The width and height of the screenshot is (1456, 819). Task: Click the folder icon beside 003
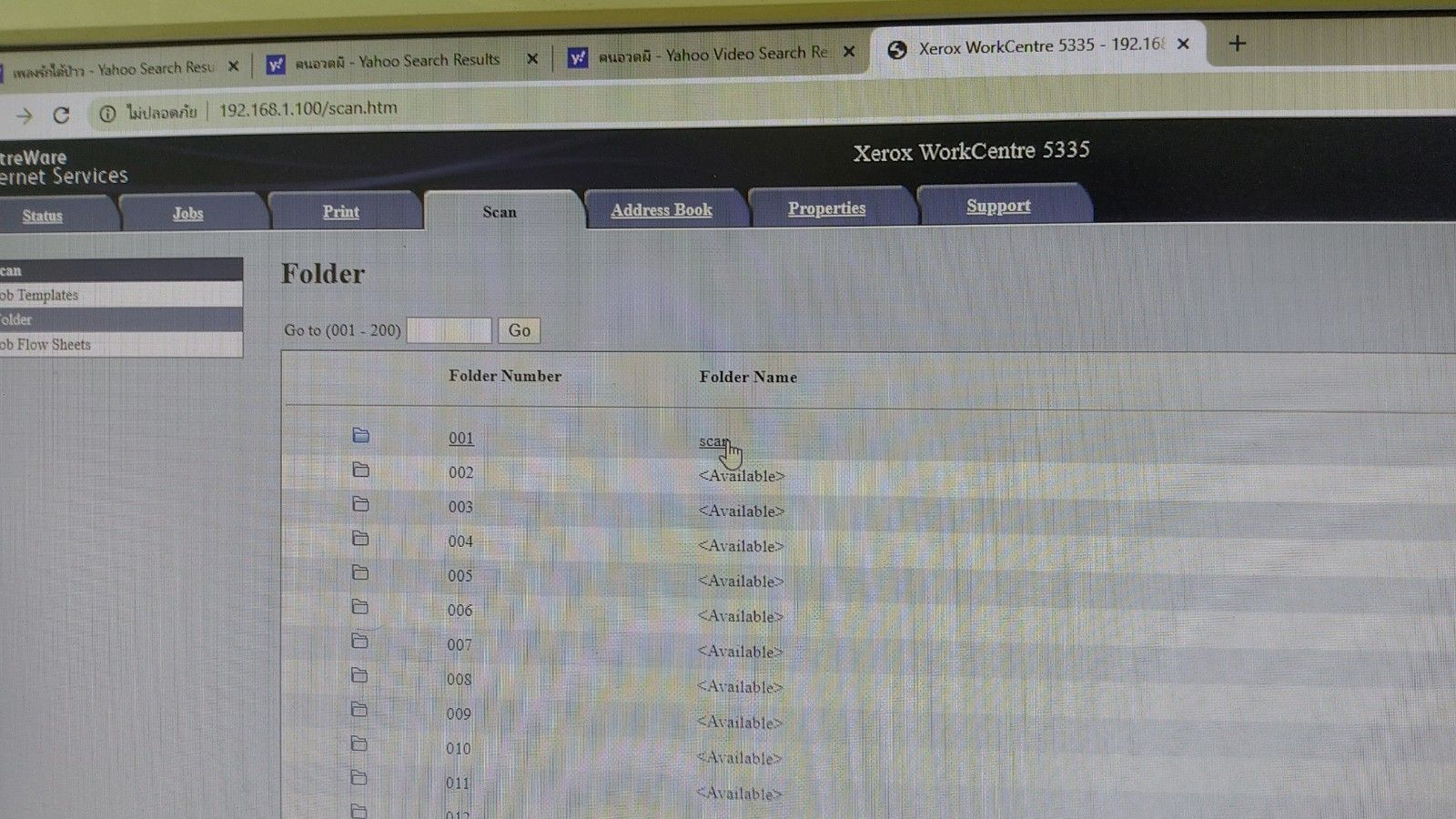click(x=361, y=504)
